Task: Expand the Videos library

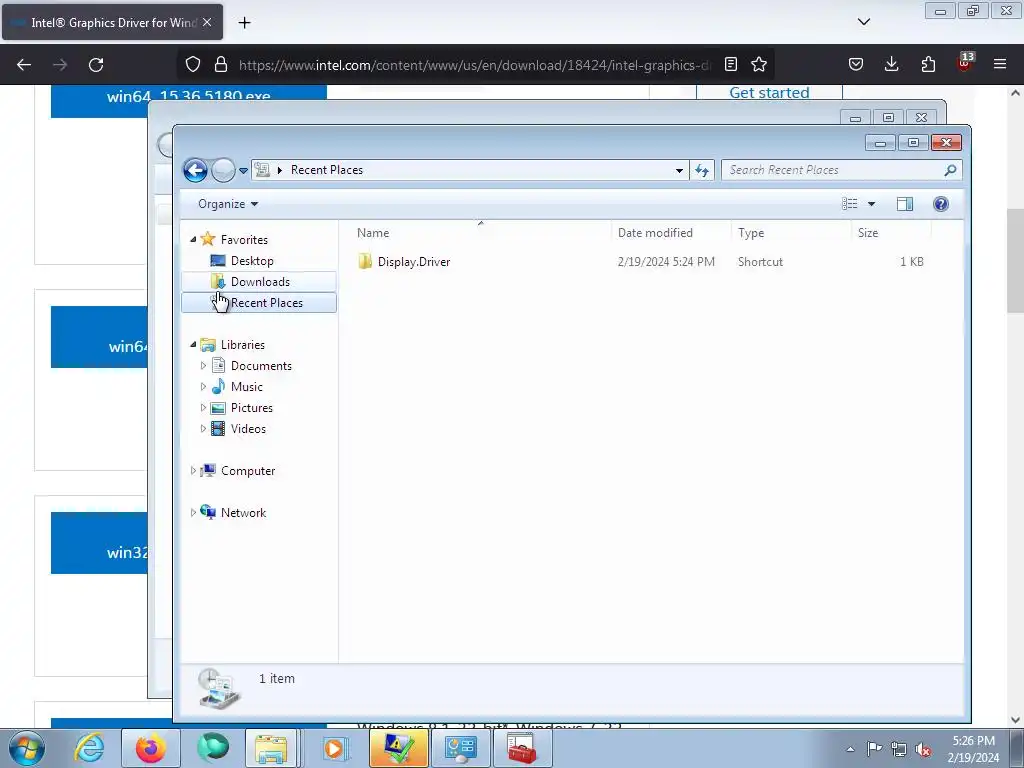Action: coord(203,428)
